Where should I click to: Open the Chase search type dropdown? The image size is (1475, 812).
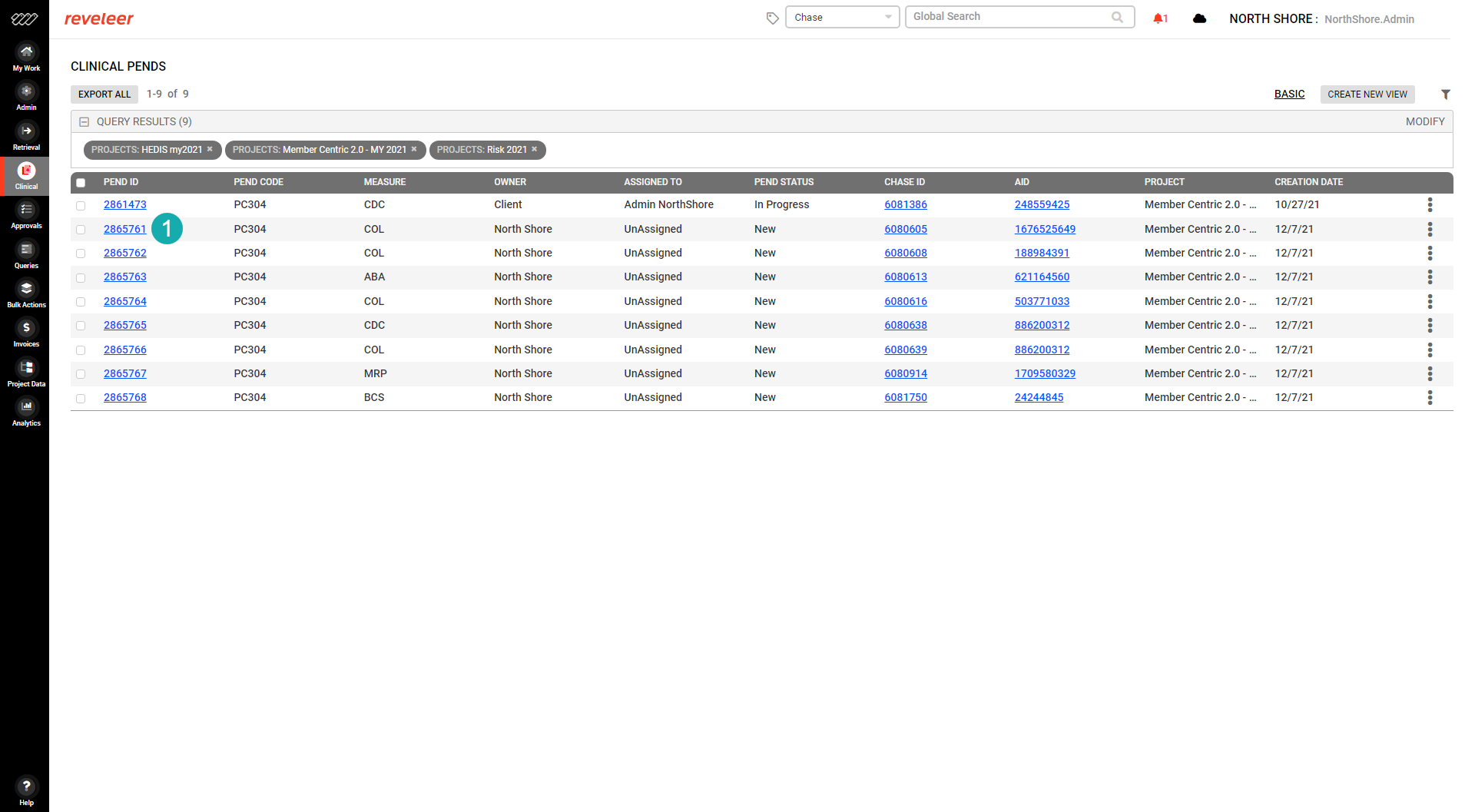point(842,17)
